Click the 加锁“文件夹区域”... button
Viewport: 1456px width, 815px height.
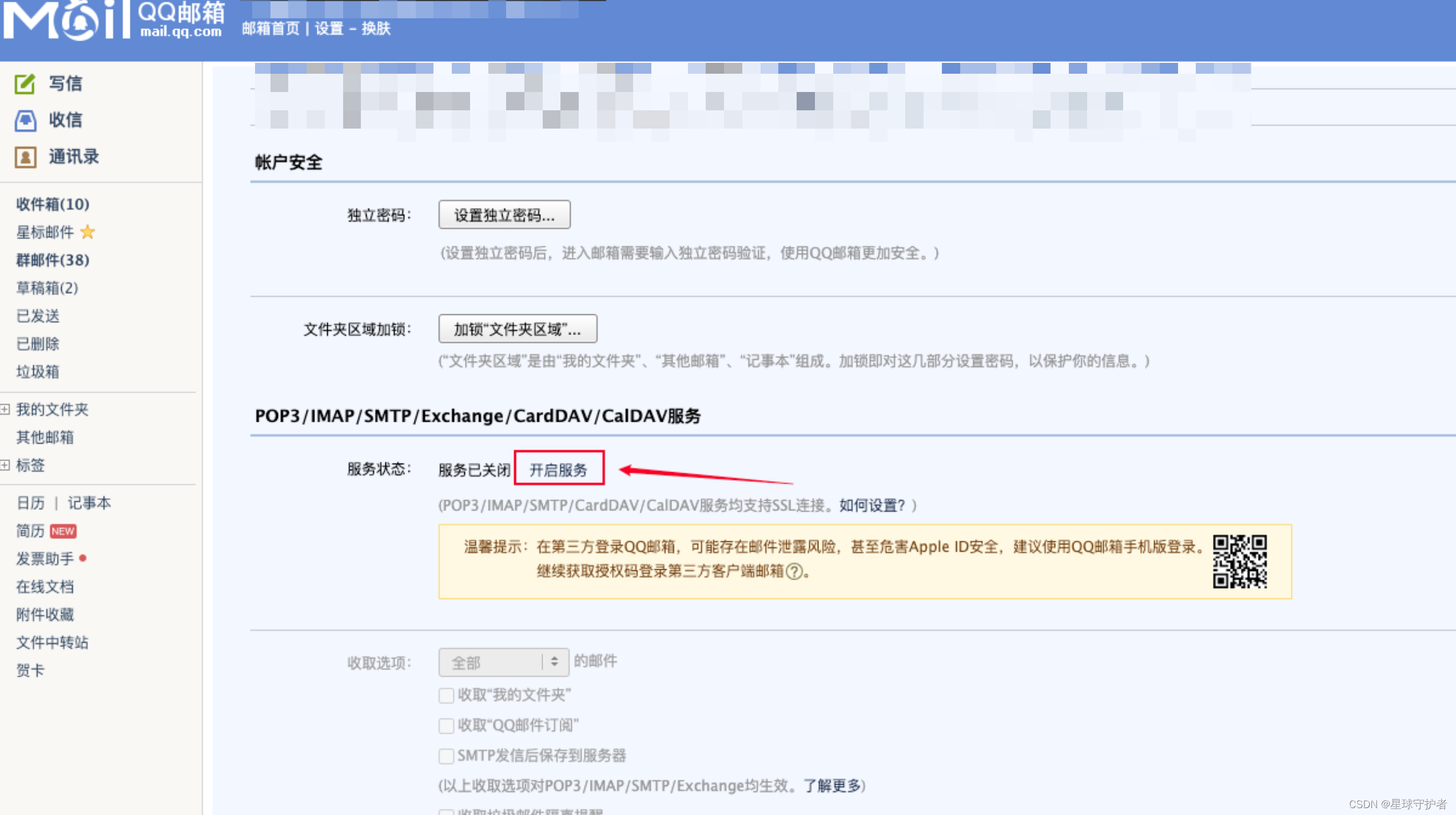[x=518, y=329]
